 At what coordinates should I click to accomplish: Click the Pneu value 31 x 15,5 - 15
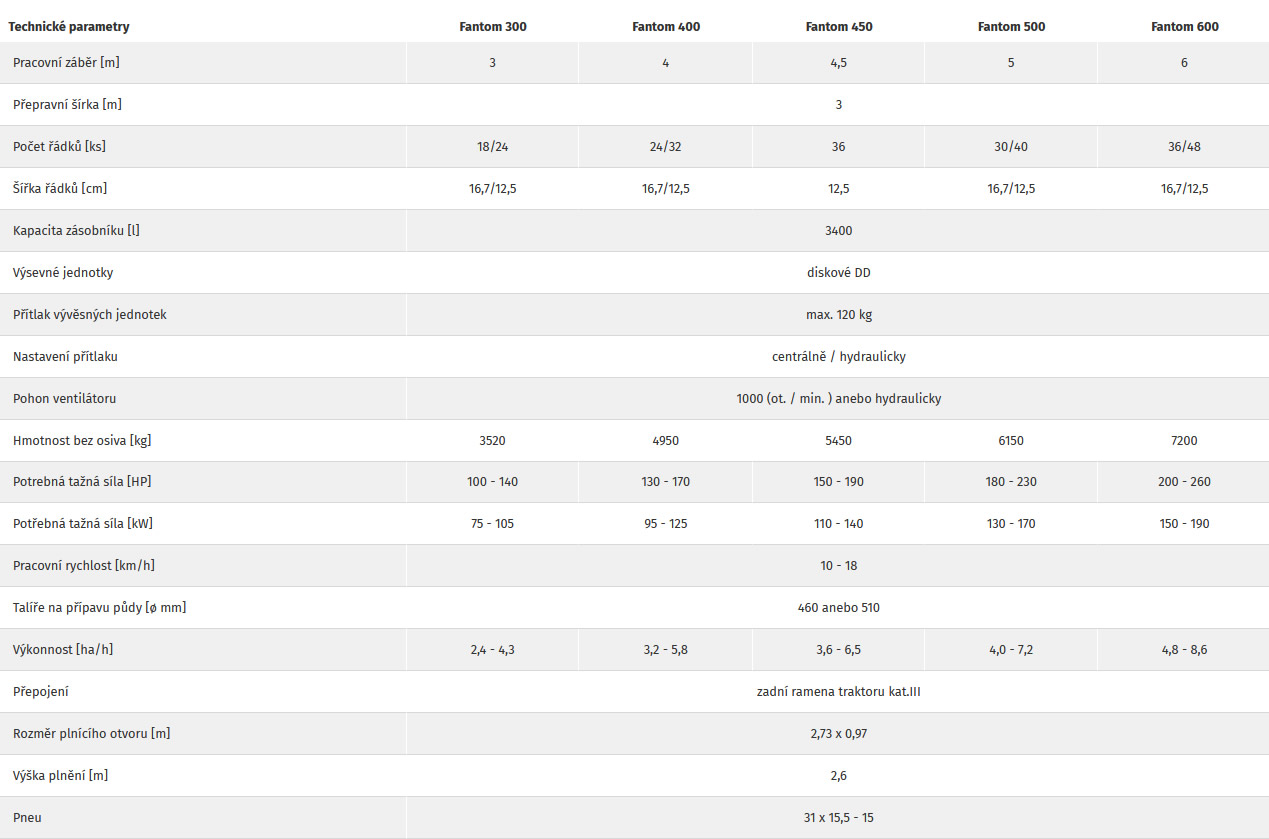(x=838, y=819)
